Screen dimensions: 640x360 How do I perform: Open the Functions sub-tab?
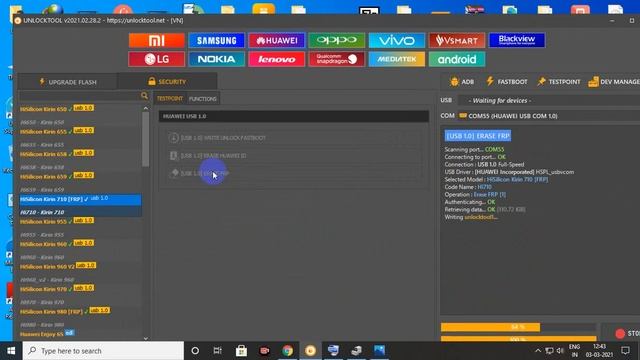(202, 99)
